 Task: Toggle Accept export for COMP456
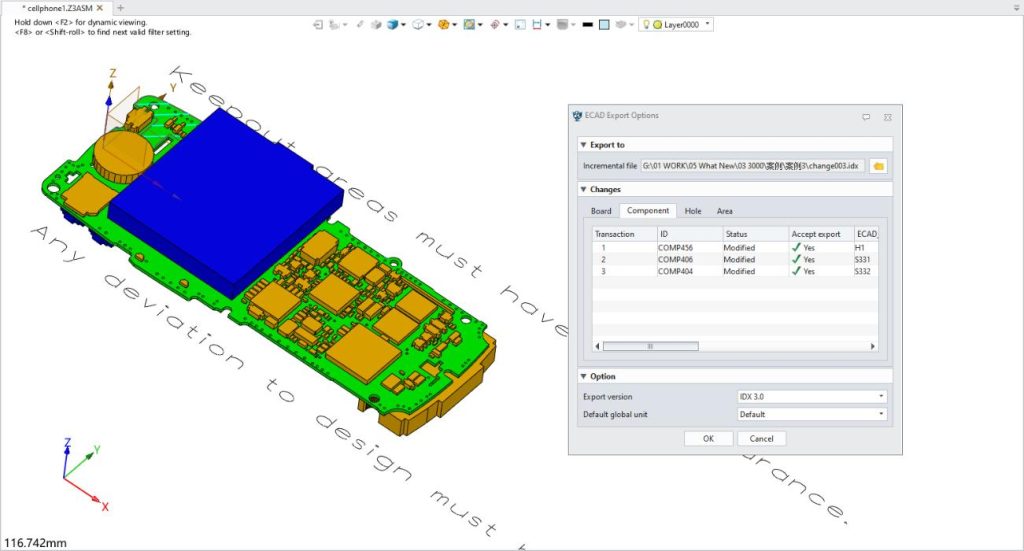coord(803,247)
